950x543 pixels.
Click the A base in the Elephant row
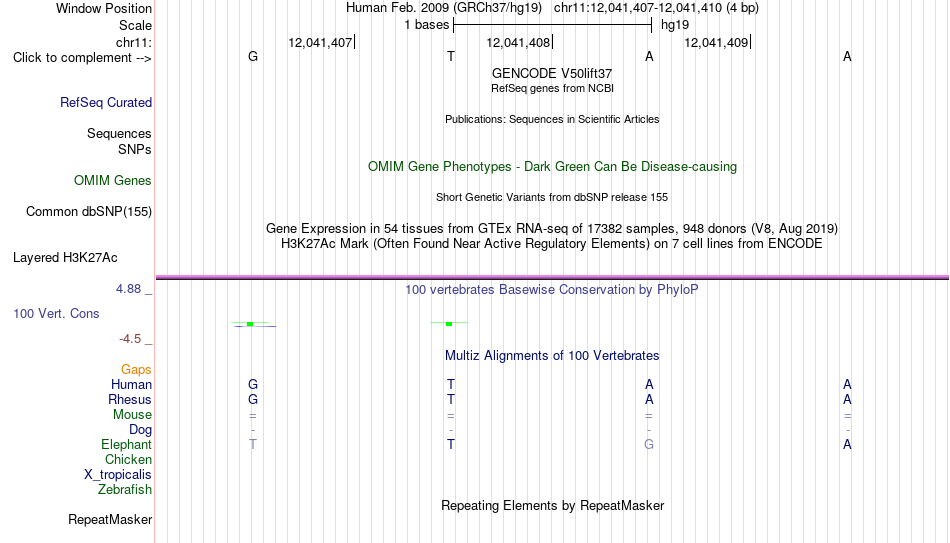(847, 444)
